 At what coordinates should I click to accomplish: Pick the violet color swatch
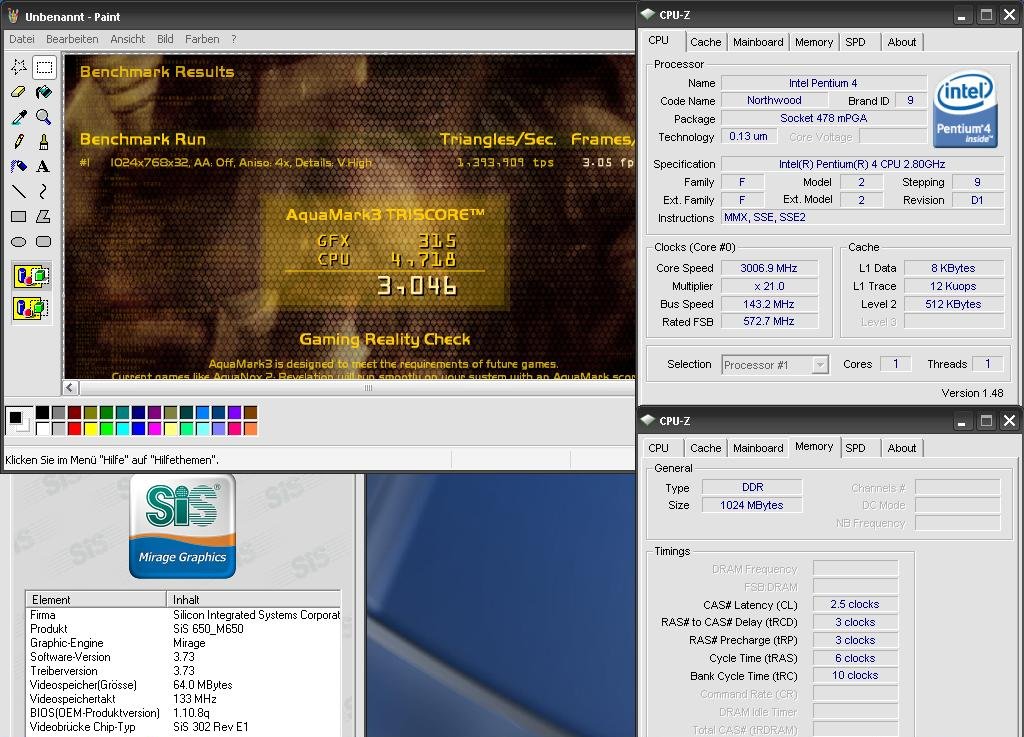point(234,413)
